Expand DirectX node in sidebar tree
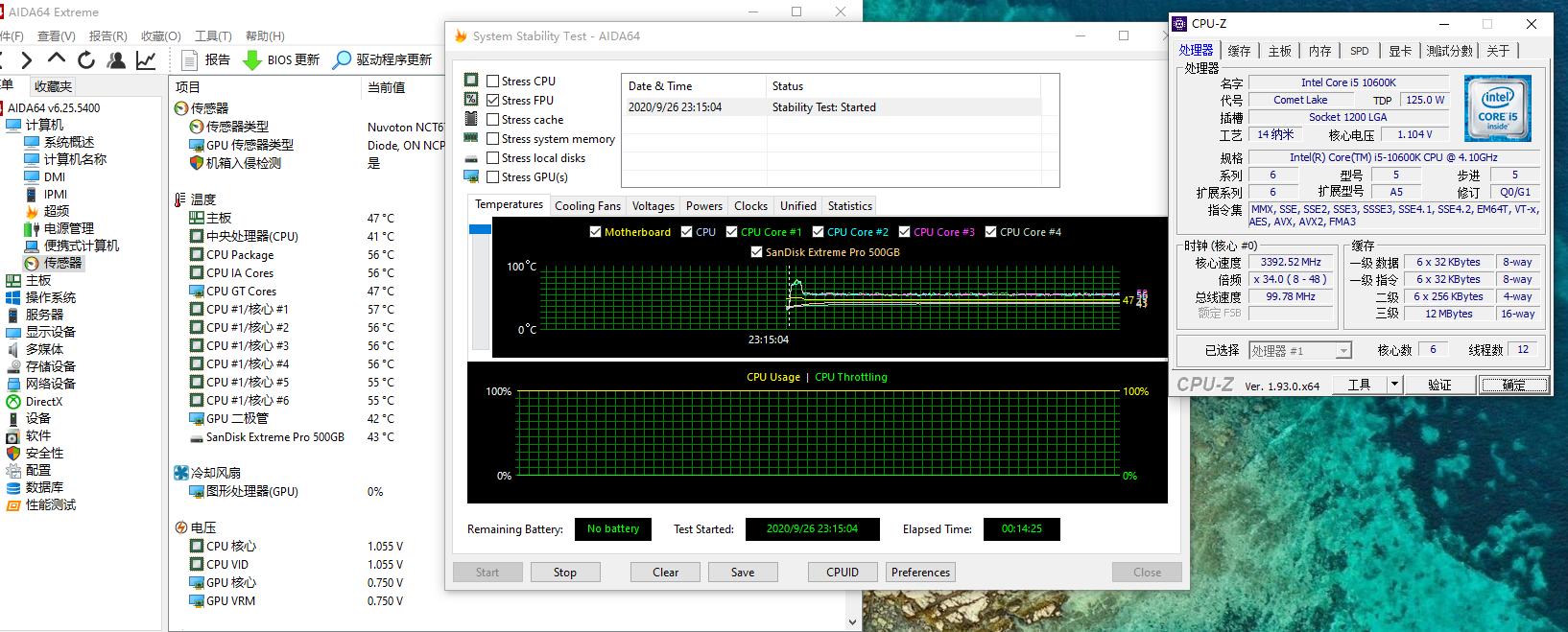The image size is (1568, 632). (44, 402)
